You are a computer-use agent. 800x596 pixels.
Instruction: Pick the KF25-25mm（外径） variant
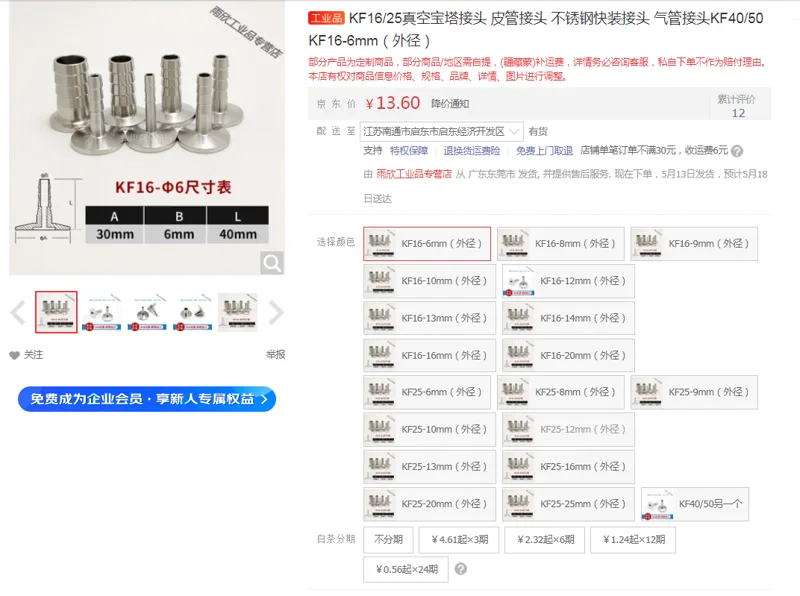tap(568, 504)
